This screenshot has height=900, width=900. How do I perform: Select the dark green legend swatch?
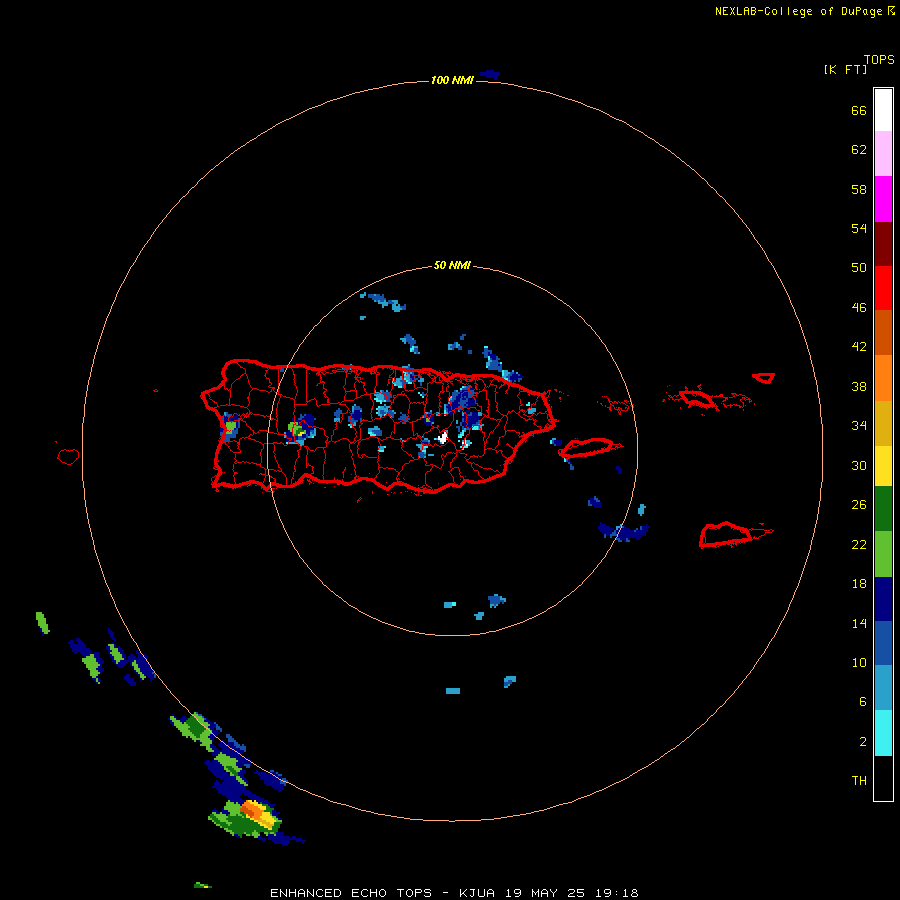point(883,509)
